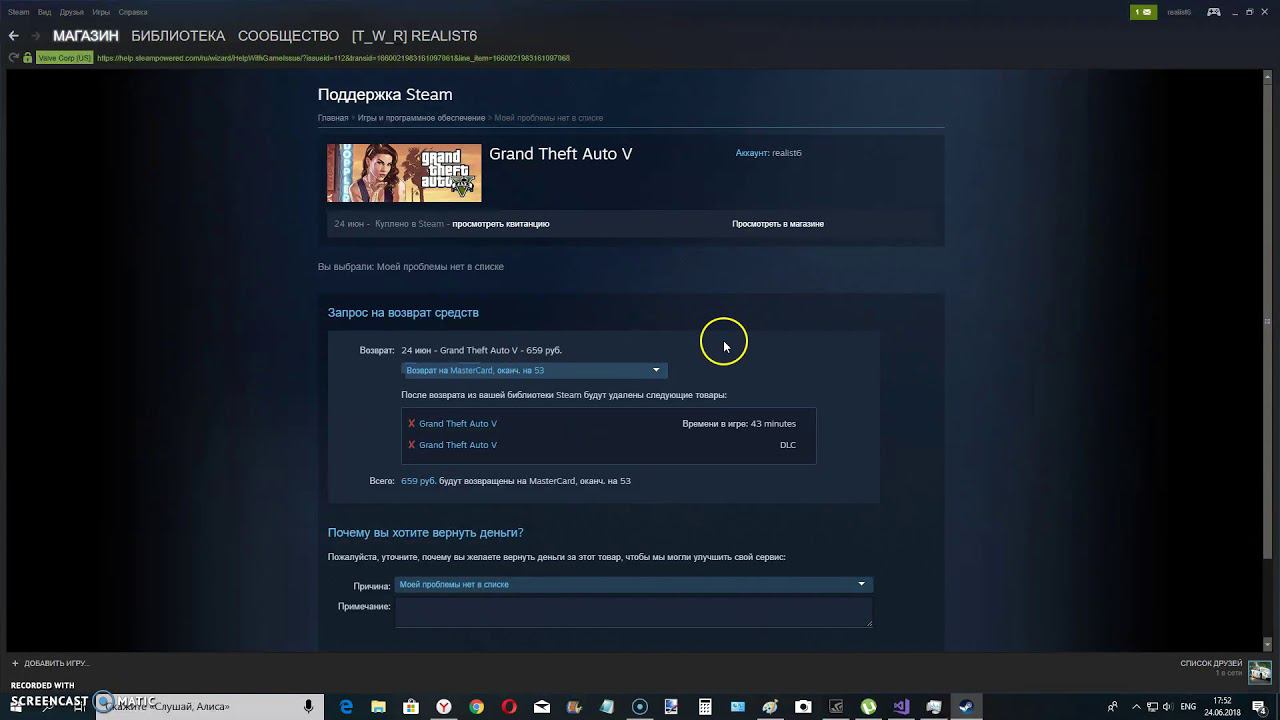Open the [T_W_R] REALIST6 profile tab
This screenshot has width=1280, height=720.
(x=415, y=36)
